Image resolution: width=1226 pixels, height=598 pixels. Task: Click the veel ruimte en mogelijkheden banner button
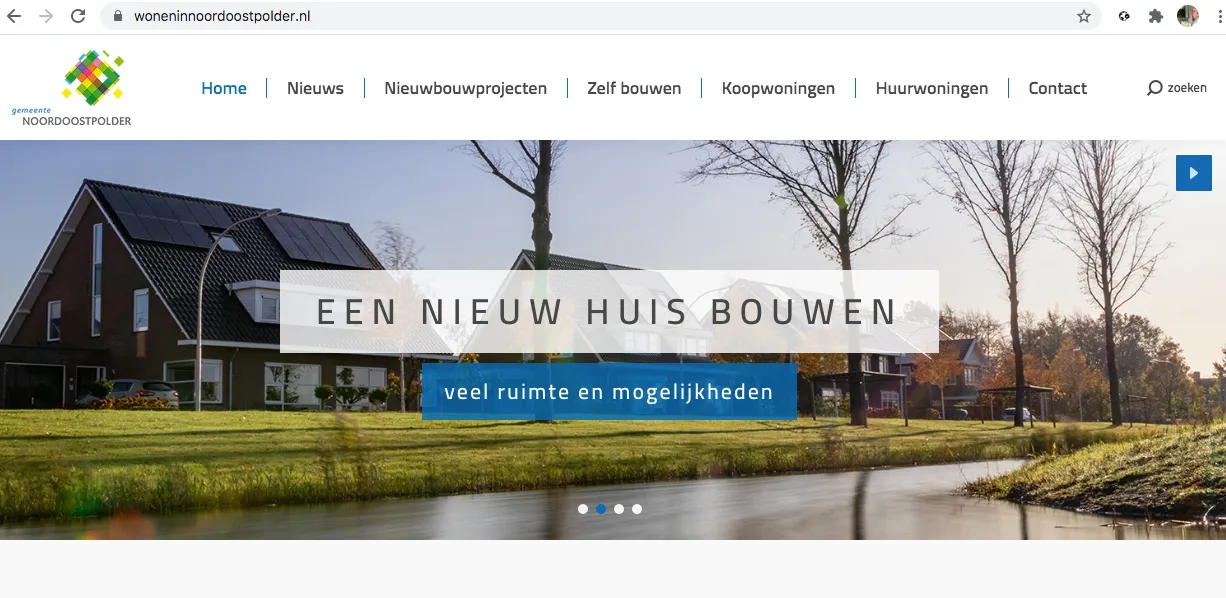[610, 391]
